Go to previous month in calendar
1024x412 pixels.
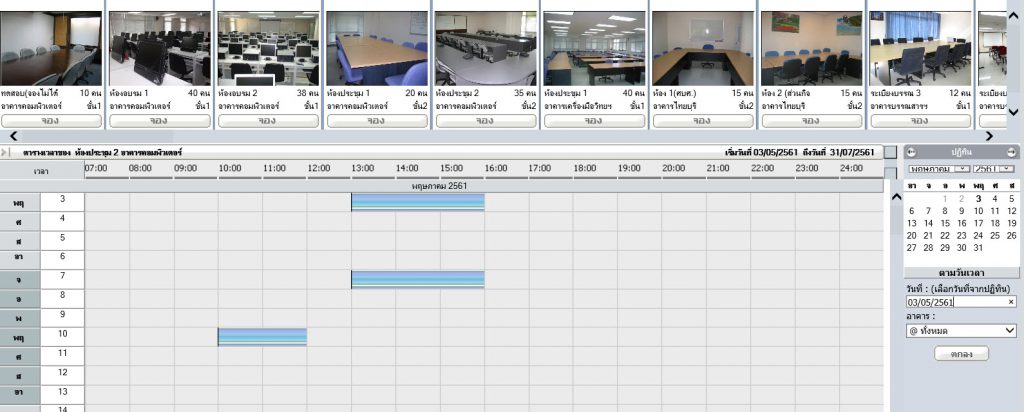(x=911, y=152)
